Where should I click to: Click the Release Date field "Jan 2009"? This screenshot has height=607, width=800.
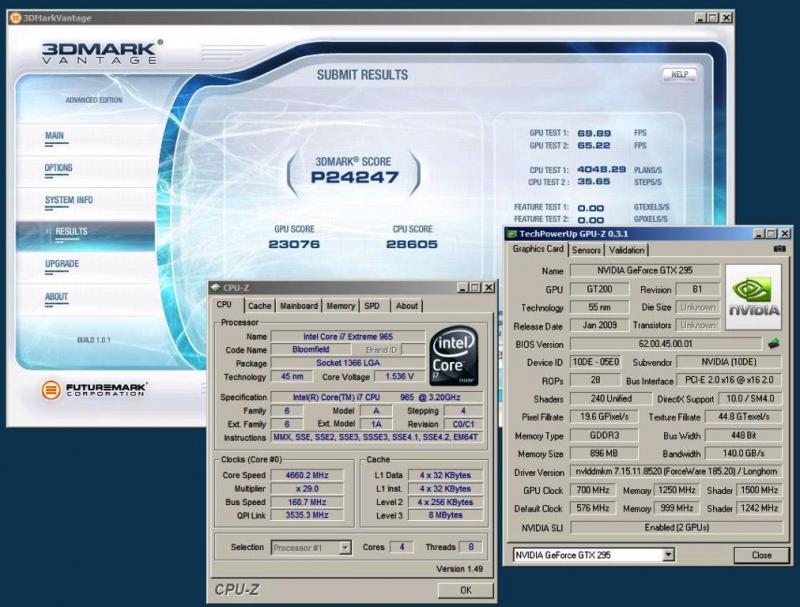click(x=599, y=325)
